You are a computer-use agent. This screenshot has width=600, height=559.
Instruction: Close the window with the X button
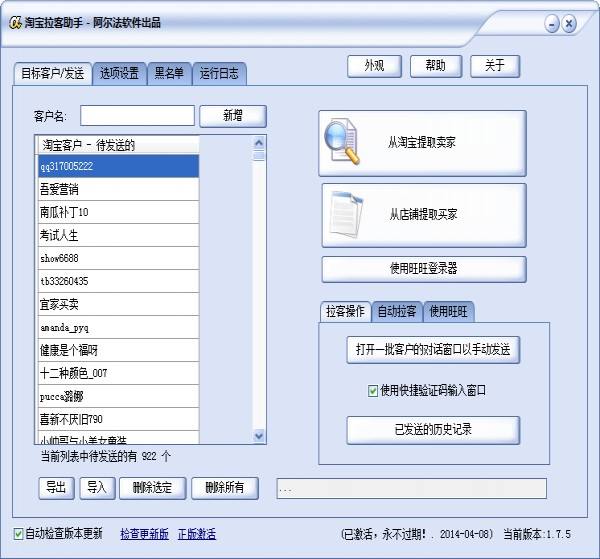(569, 24)
